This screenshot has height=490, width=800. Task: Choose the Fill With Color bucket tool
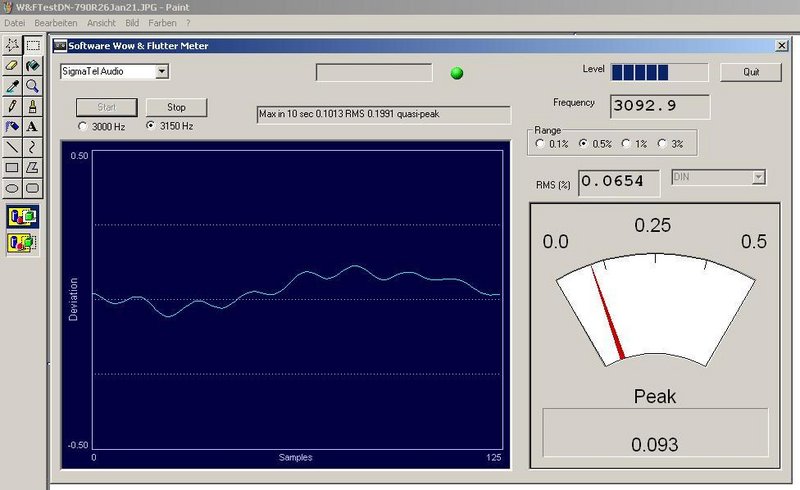[x=33, y=66]
